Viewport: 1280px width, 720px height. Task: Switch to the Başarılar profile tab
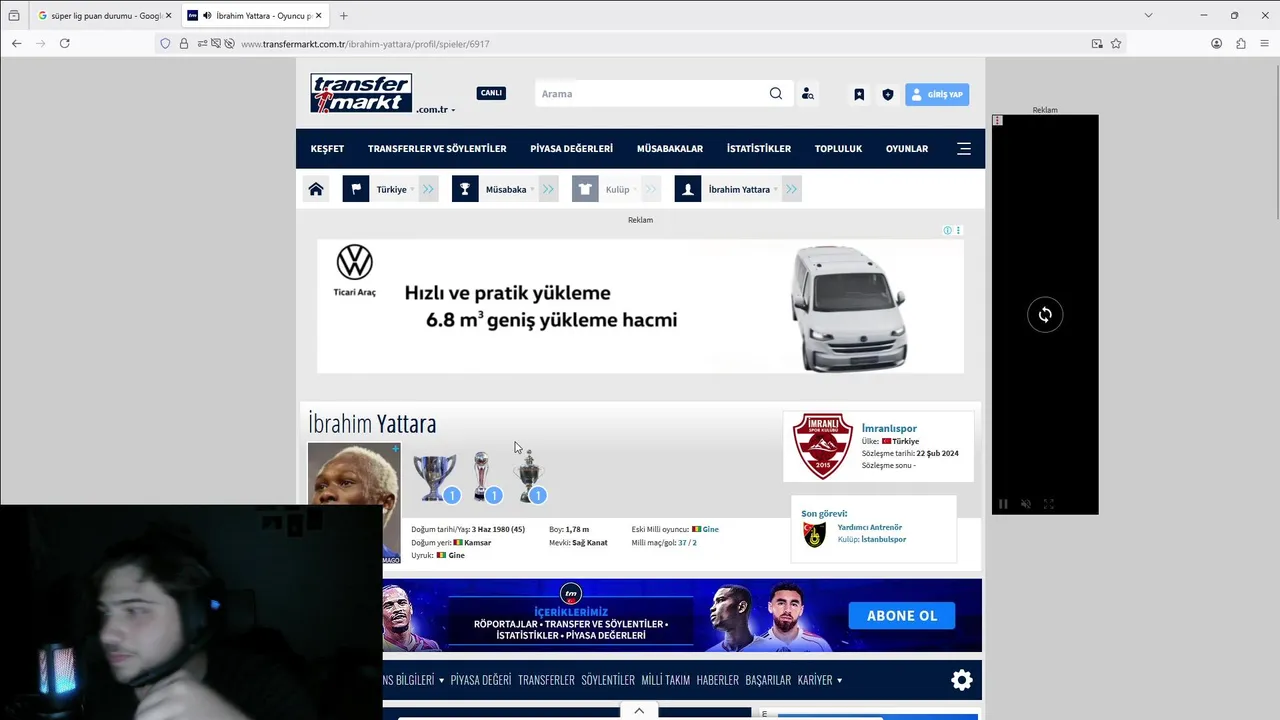point(768,680)
